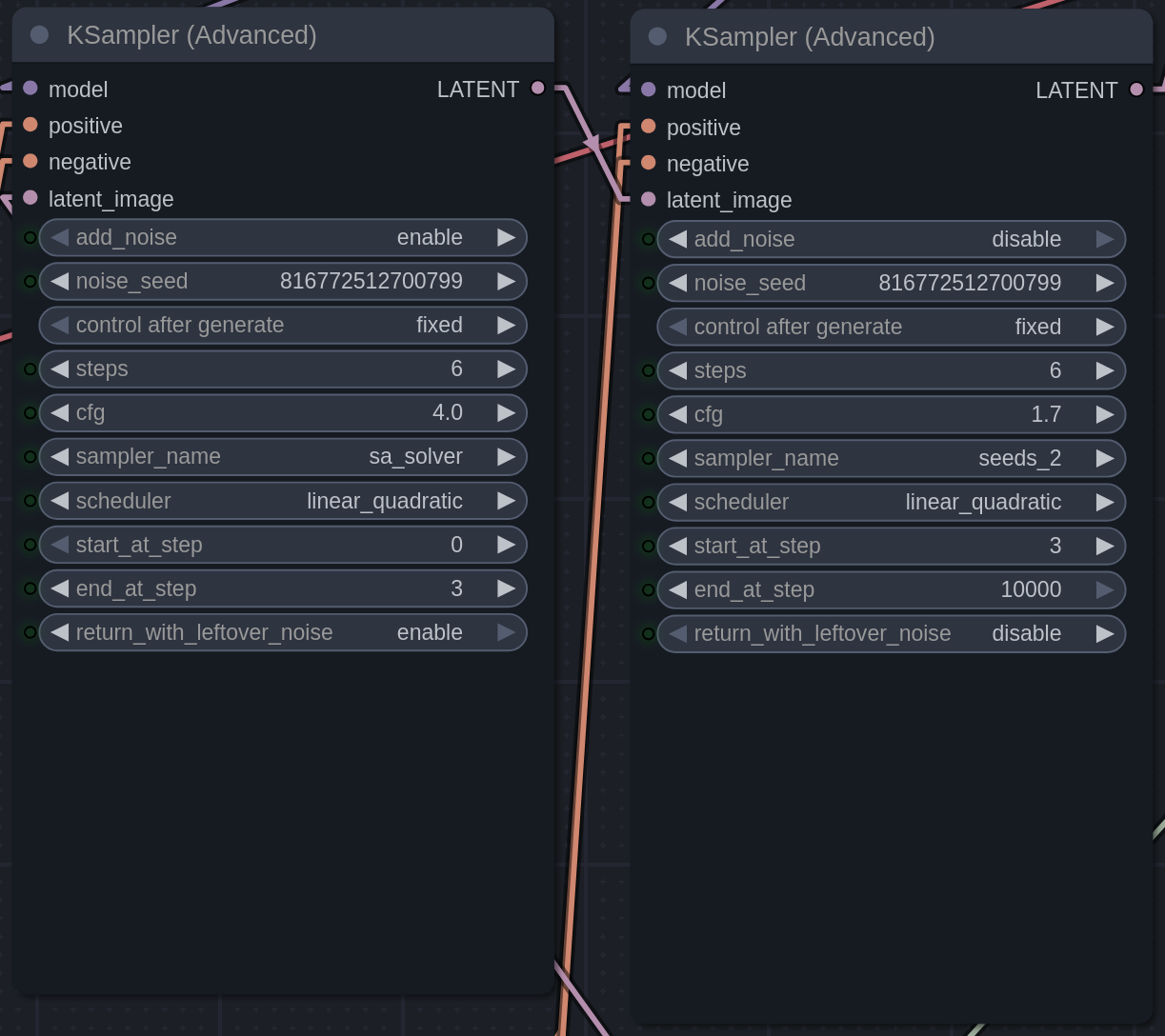Collapse the left KSampler node using its header dot
The height and width of the screenshot is (1036, 1165).
pos(40,35)
